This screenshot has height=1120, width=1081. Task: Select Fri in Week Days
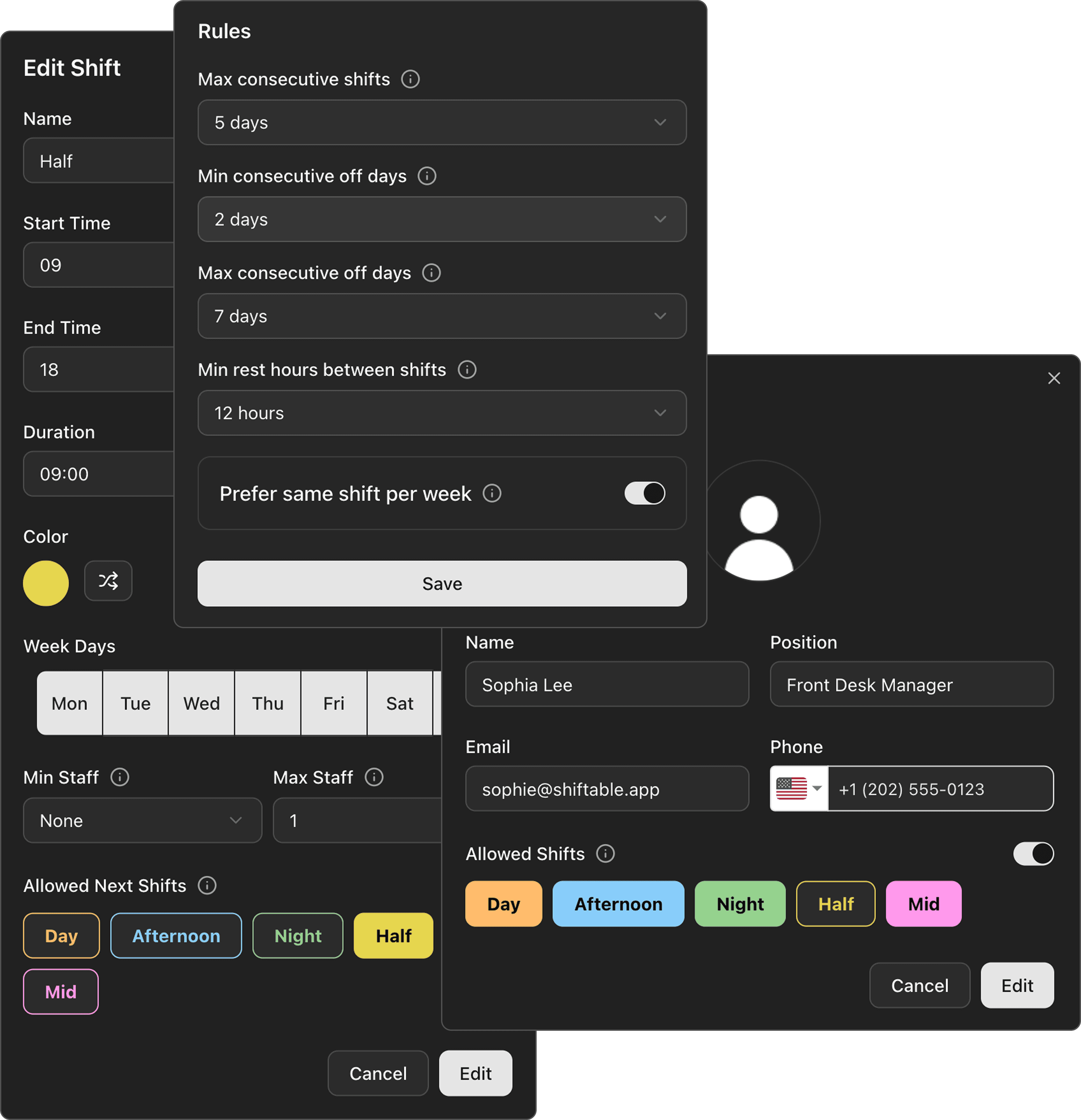[x=333, y=703]
